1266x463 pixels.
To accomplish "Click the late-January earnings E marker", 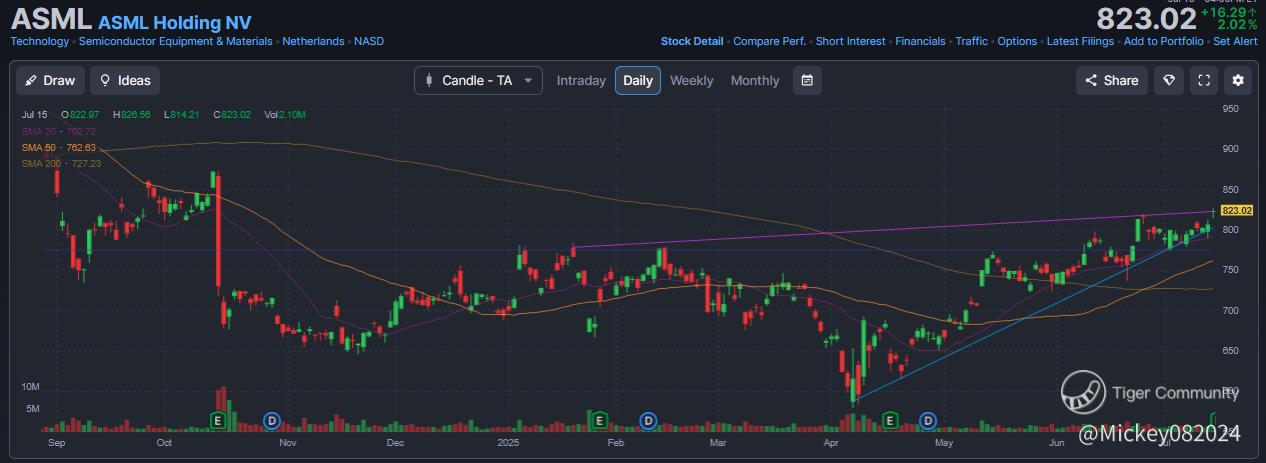I will pos(598,420).
